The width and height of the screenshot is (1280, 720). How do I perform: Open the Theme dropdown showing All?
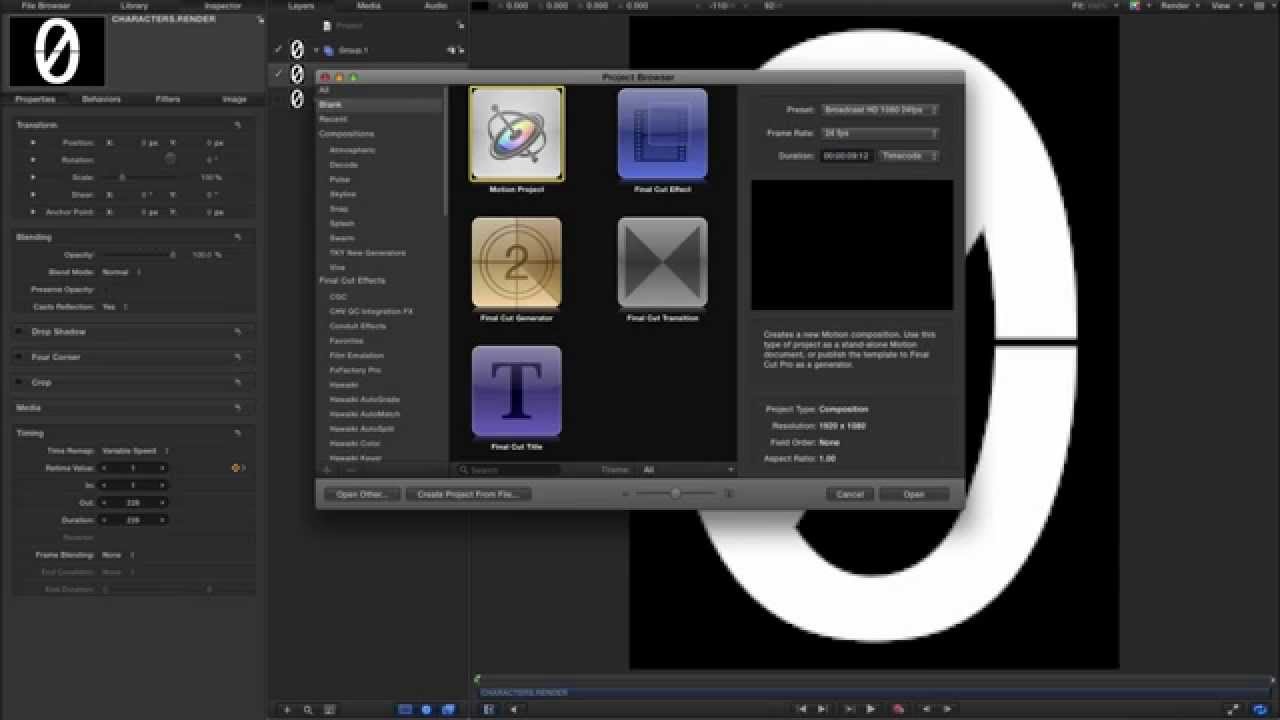[688, 469]
